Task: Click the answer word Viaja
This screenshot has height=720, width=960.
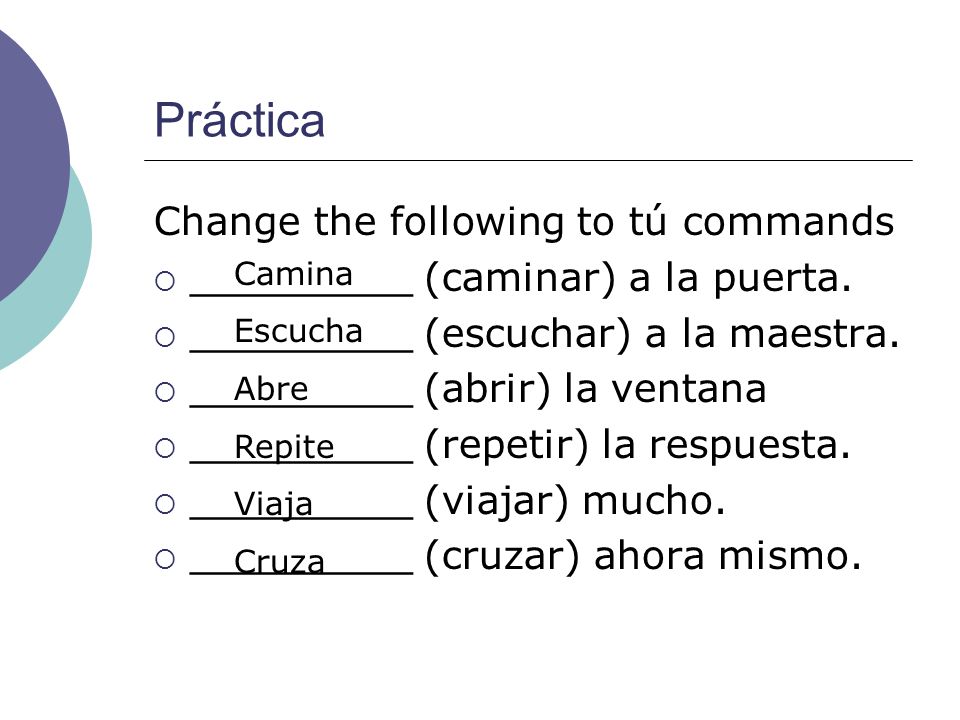Action: [273, 506]
